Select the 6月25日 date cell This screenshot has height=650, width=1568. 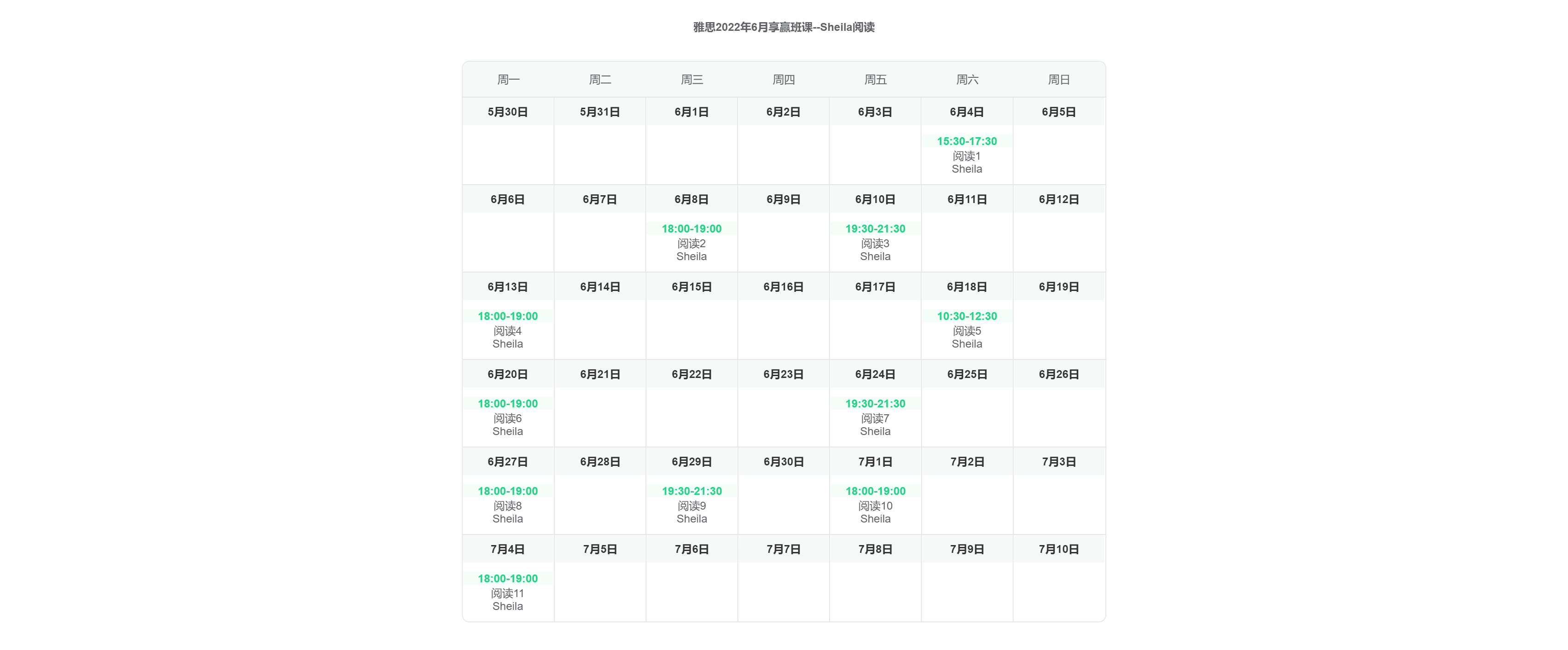coord(967,374)
